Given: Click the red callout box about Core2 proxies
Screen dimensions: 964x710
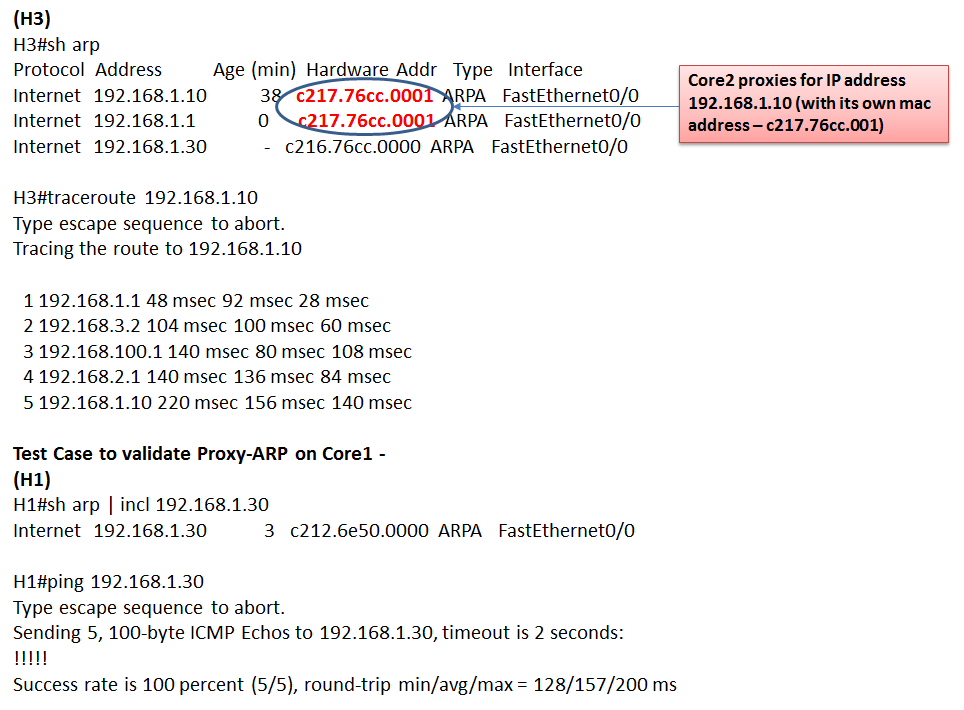Looking at the screenshot, I should 814,105.
